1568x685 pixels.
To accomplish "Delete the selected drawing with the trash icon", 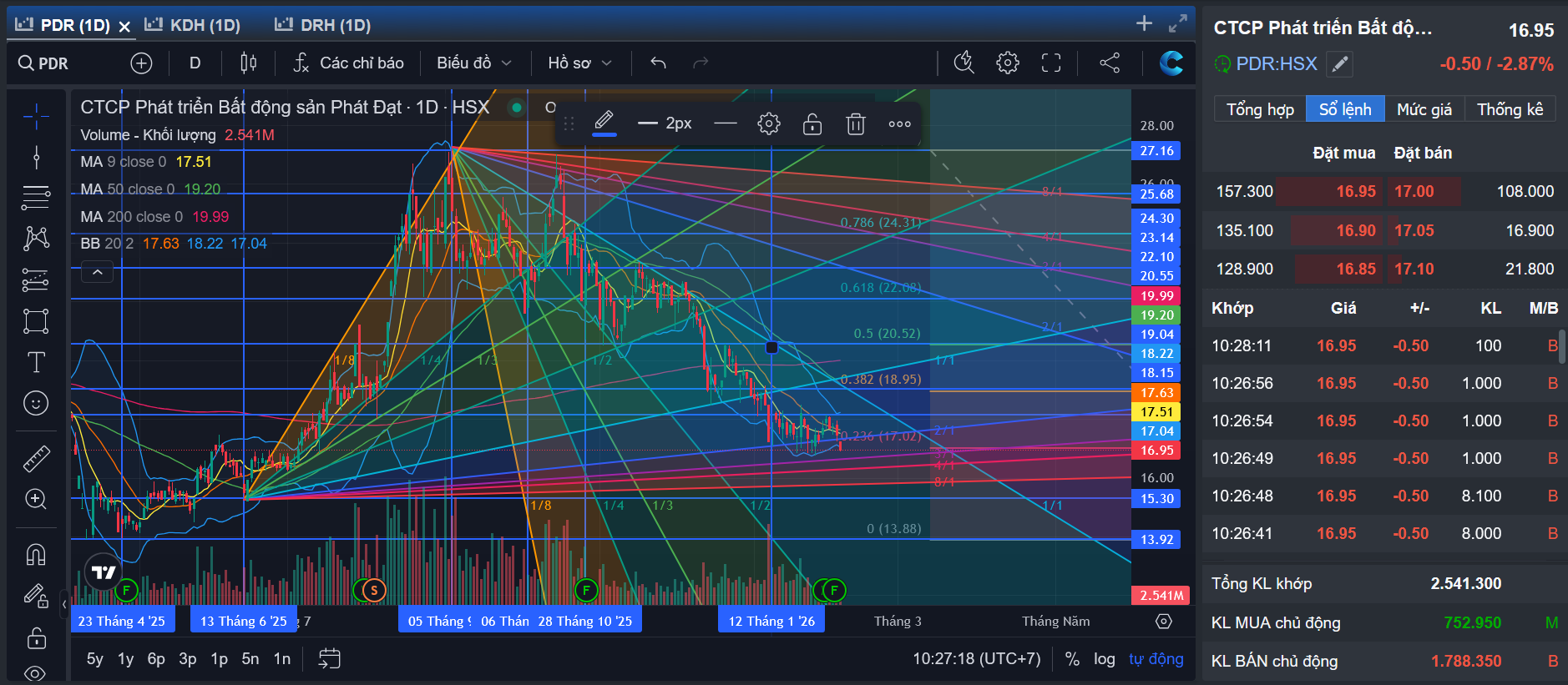I will point(856,124).
